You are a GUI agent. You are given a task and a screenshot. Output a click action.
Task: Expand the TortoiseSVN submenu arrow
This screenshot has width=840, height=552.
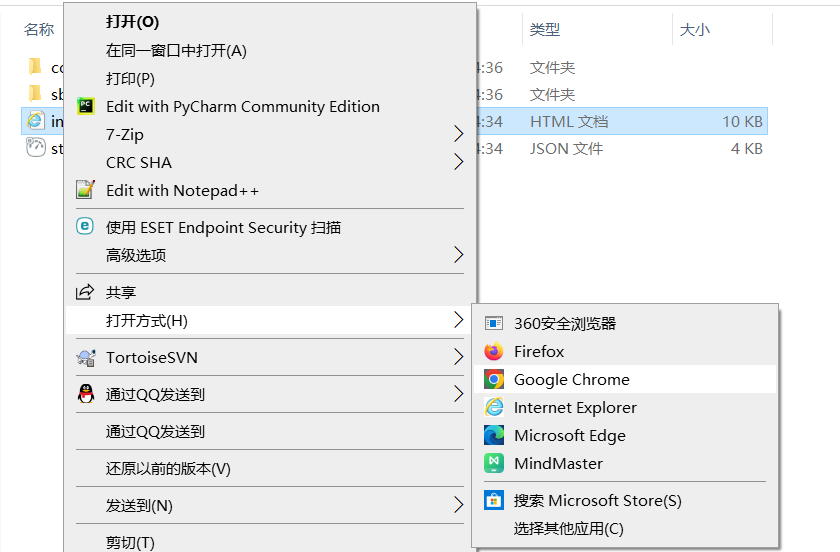coord(458,357)
